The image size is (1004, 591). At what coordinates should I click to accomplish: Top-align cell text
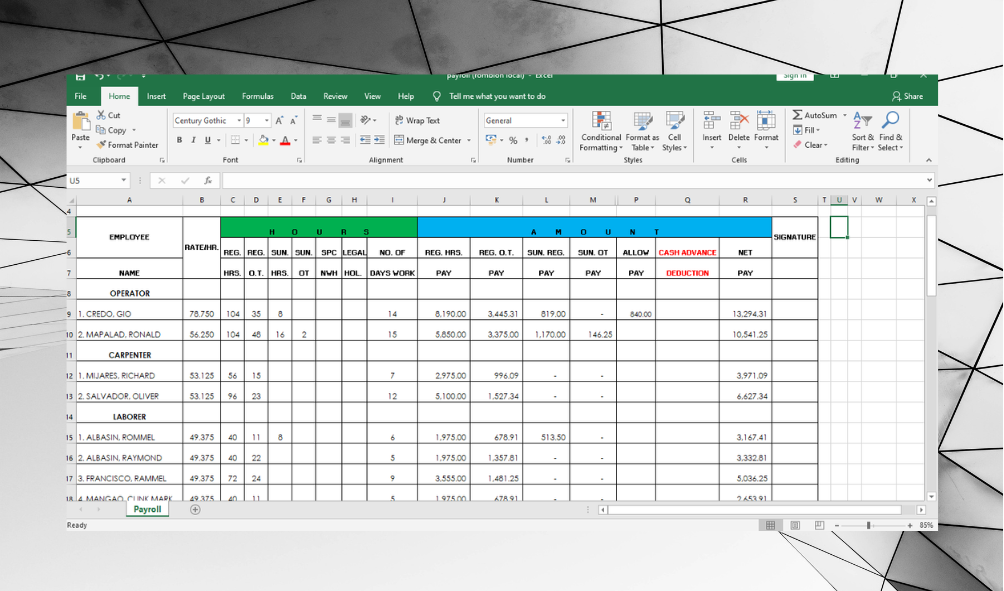317,120
